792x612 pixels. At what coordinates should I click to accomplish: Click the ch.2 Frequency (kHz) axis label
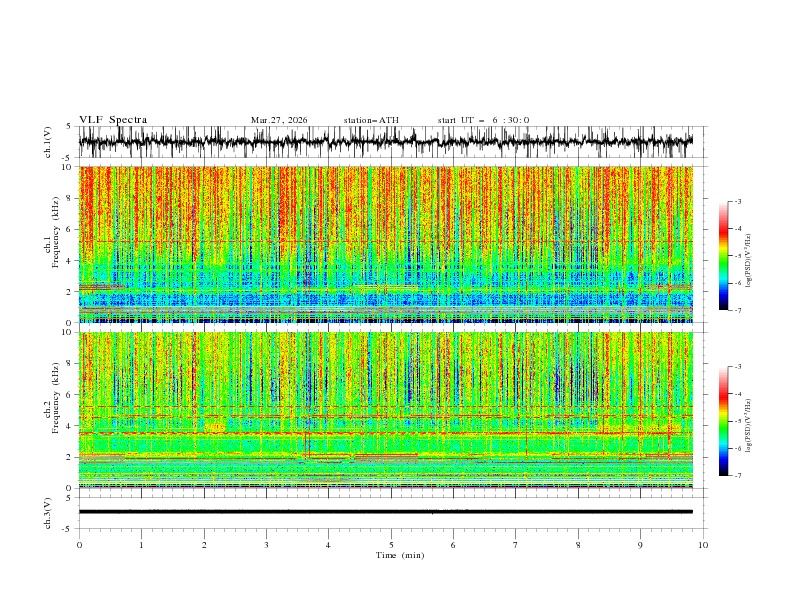[53, 398]
